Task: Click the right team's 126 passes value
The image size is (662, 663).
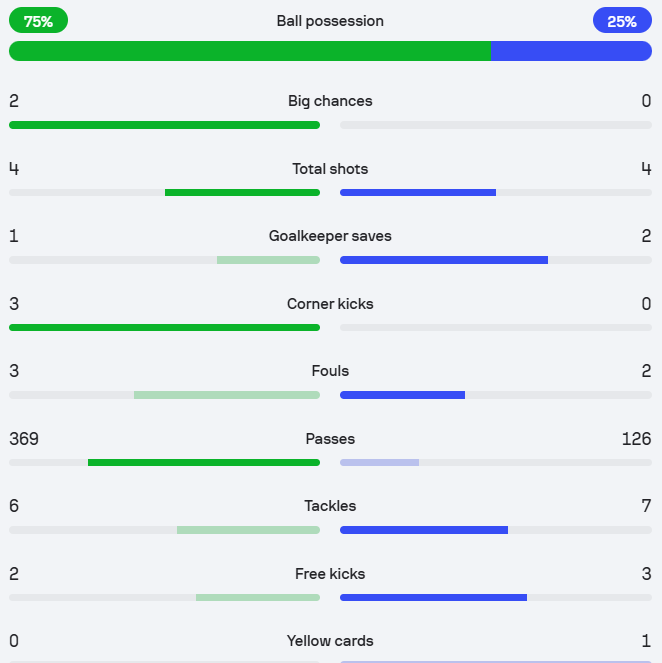Action: (x=636, y=439)
